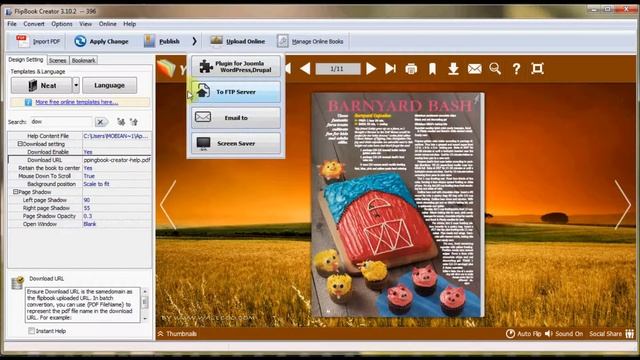Open the Online menu
This screenshot has height=360, width=640.
(x=107, y=24)
